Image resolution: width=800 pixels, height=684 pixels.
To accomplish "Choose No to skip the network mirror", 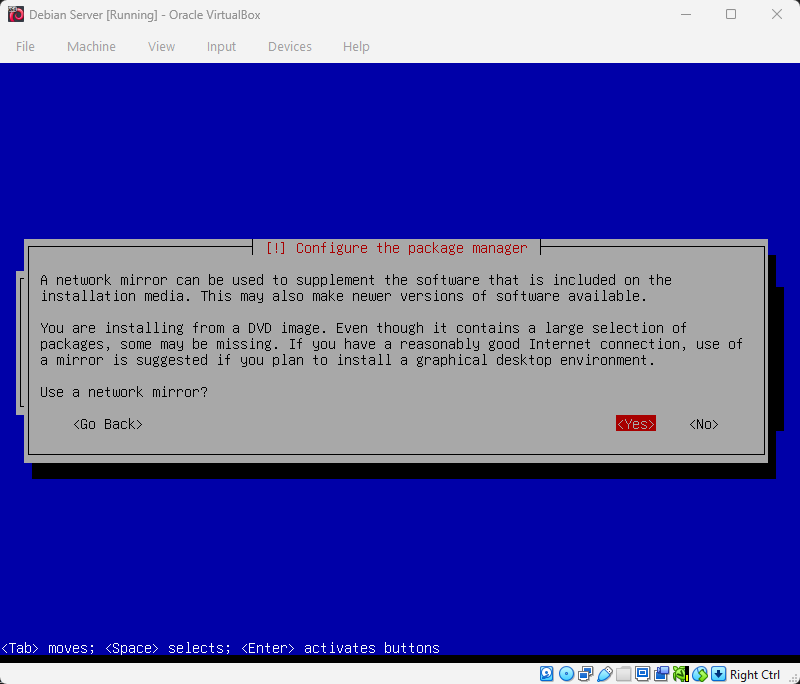I will pyautogui.click(x=702, y=423).
